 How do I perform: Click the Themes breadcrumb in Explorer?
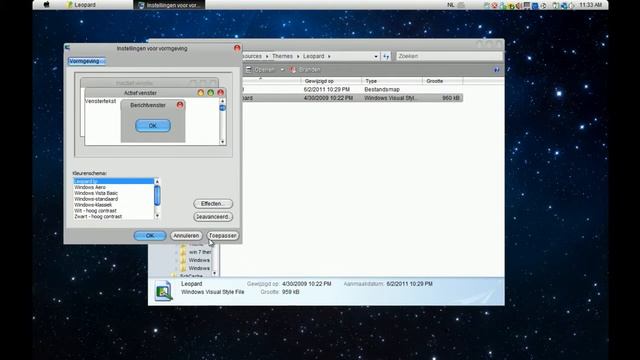pos(282,56)
